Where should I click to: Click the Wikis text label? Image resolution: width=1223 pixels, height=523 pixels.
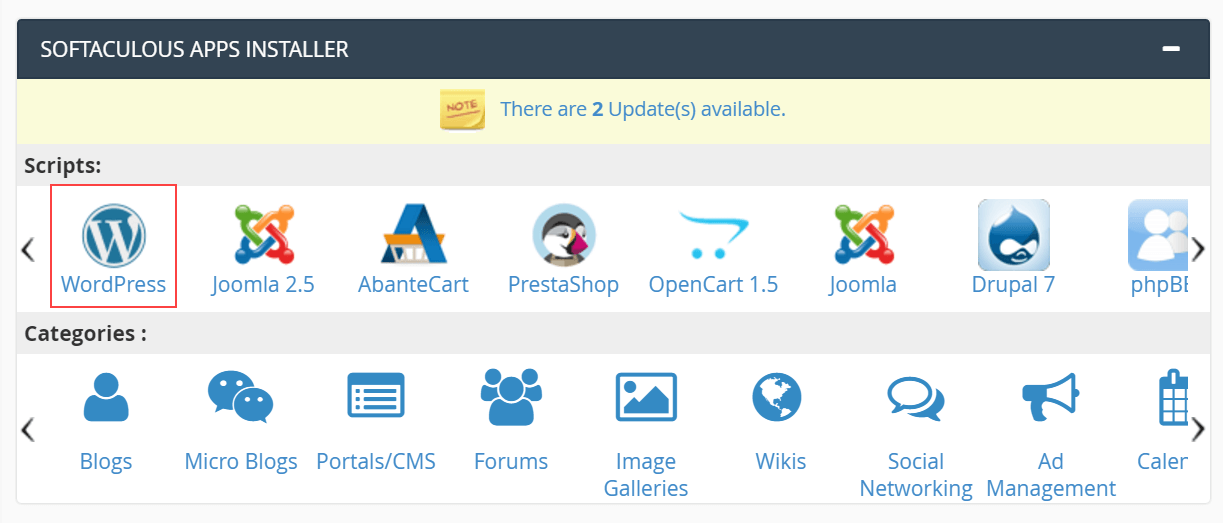coord(781,462)
